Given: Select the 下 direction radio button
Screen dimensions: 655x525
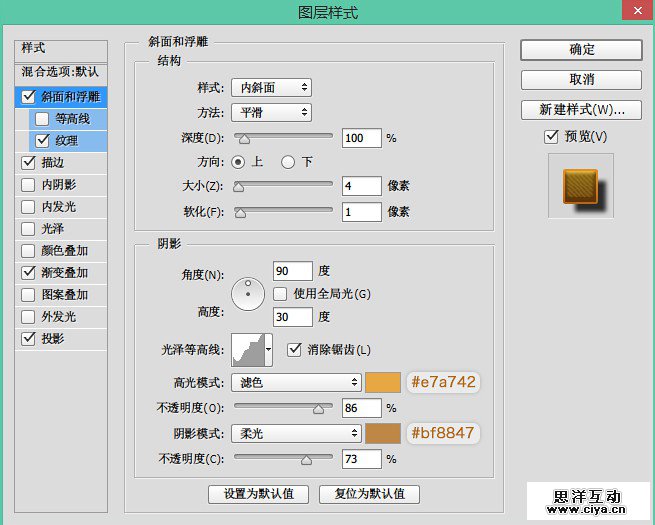Looking at the screenshot, I should pos(288,162).
